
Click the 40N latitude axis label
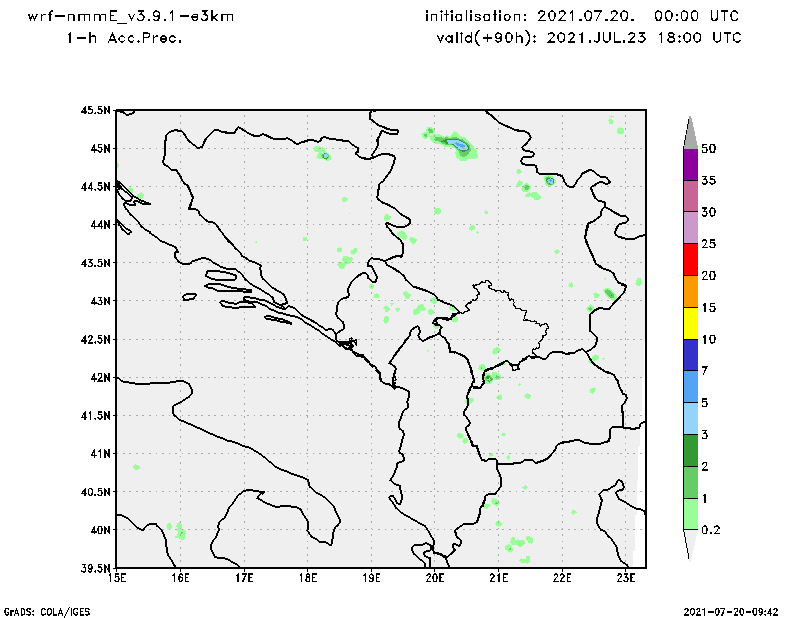pos(101,530)
